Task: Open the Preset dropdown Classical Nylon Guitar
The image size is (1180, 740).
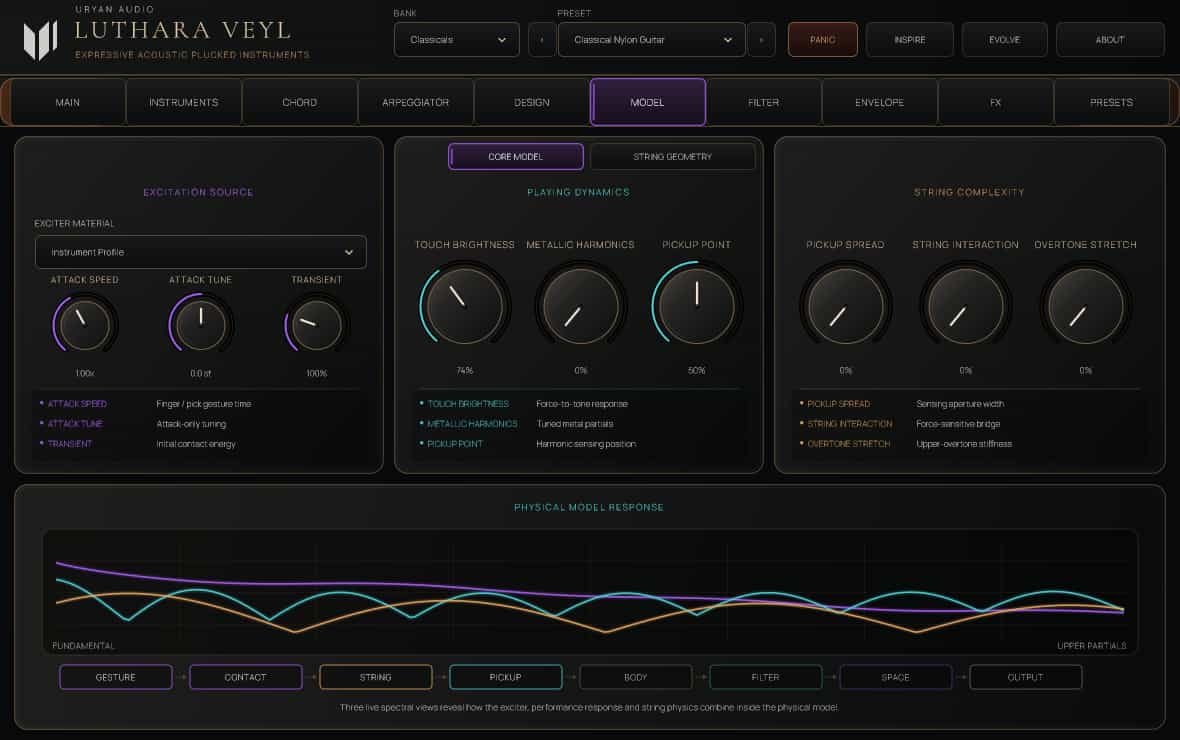Action: (x=652, y=40)
